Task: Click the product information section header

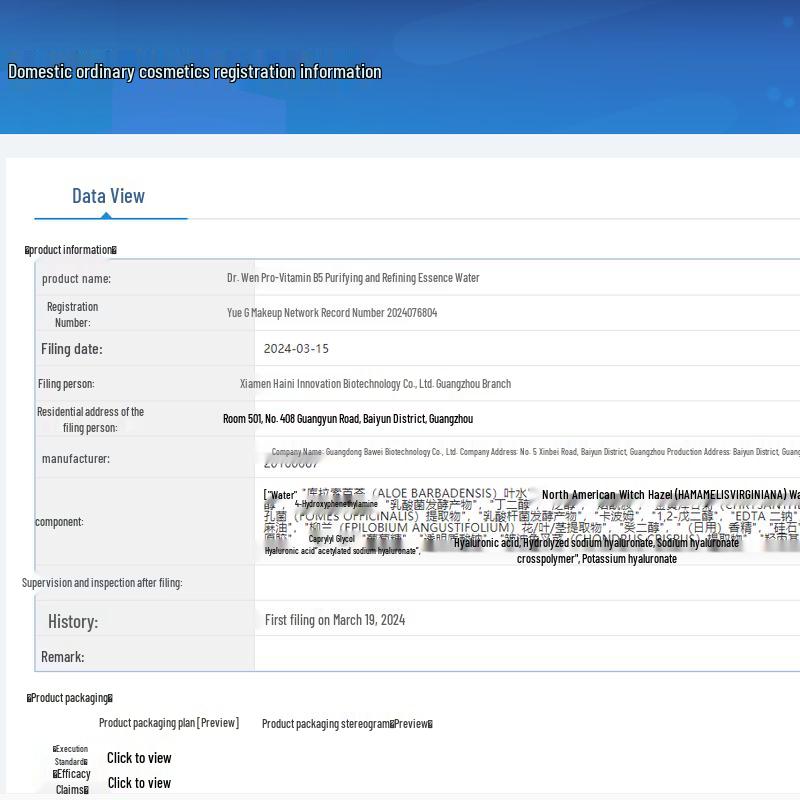Action: click(71, 250)
